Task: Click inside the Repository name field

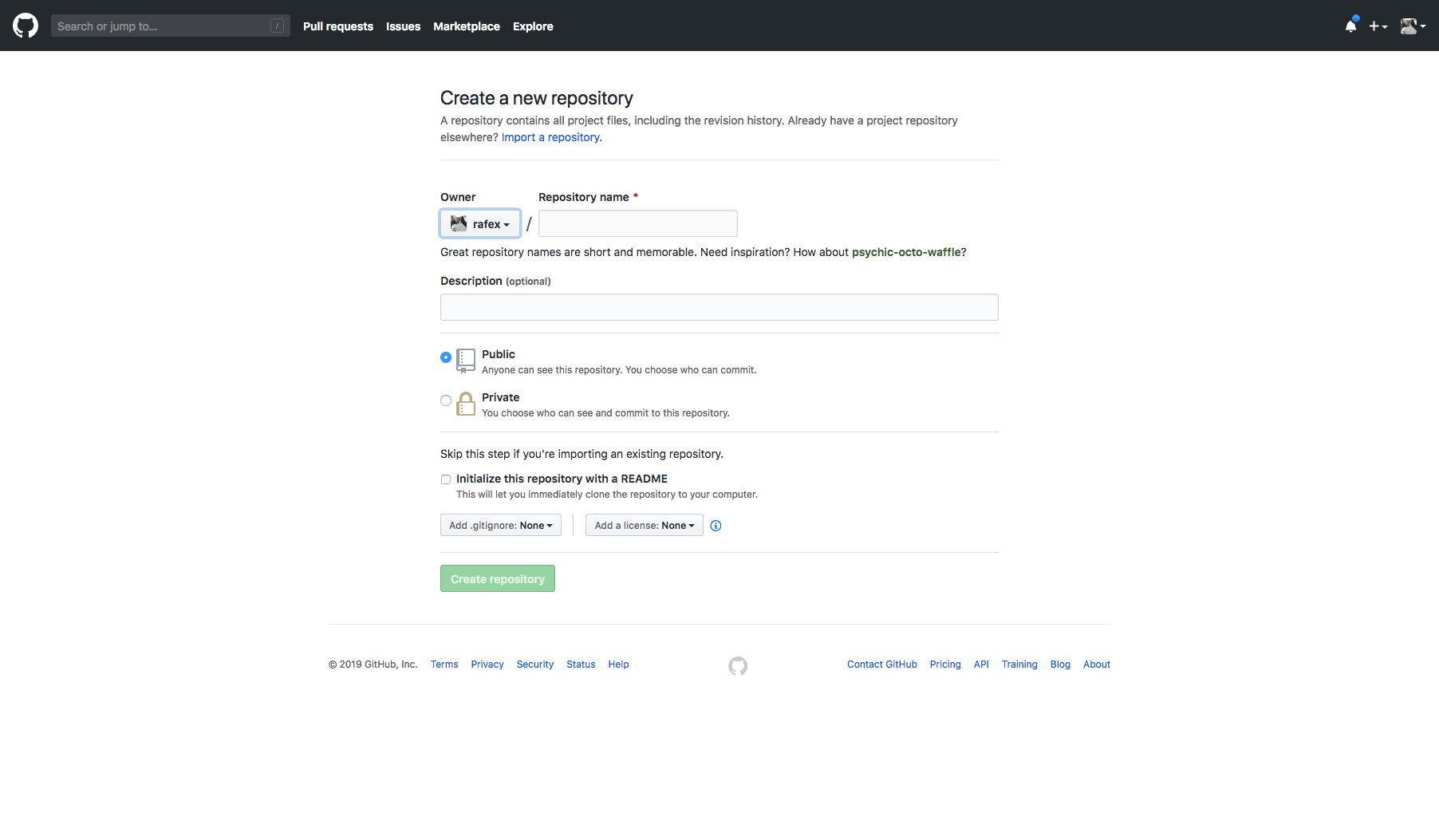Action: coord(637,223)
